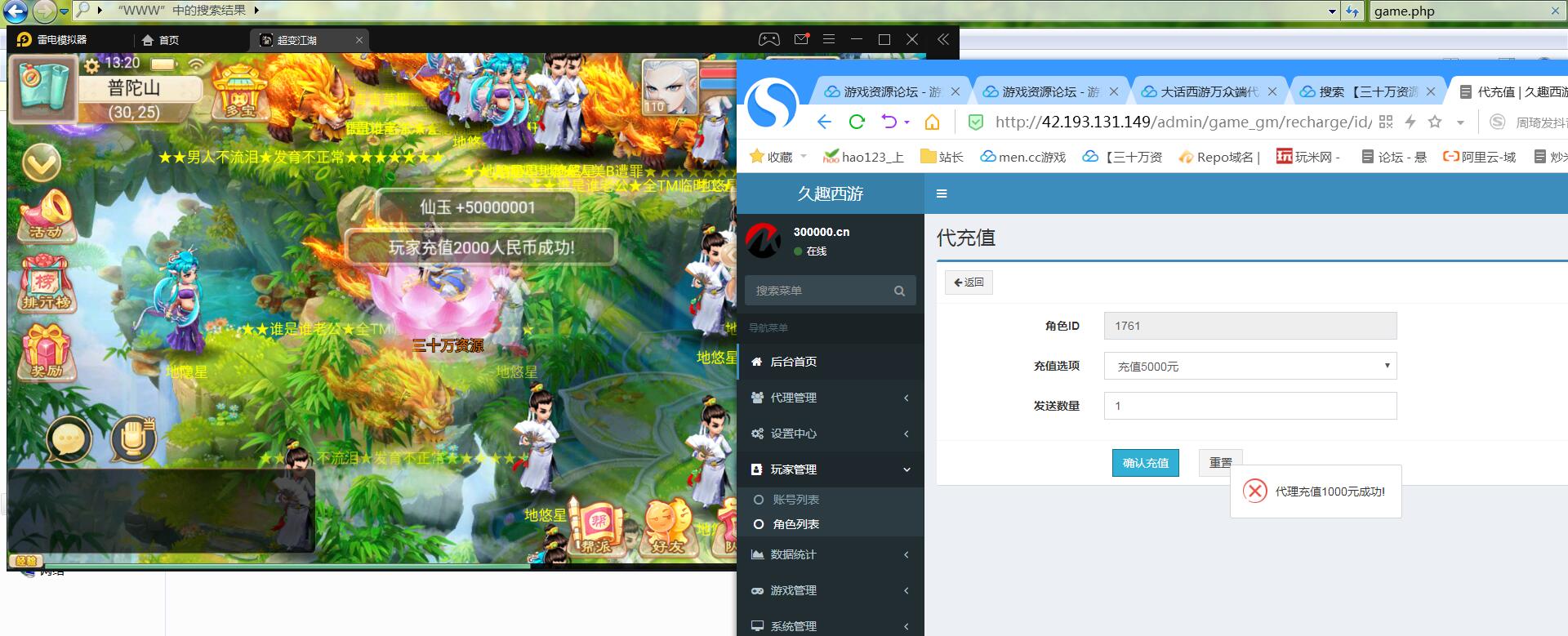
Task: Click the browser refresh icon
Action: (x=857, y=122)
